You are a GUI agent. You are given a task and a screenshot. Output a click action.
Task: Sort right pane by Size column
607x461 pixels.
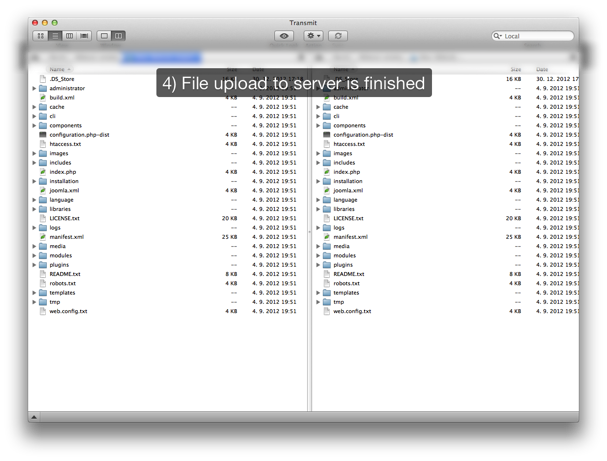[516, 69]
